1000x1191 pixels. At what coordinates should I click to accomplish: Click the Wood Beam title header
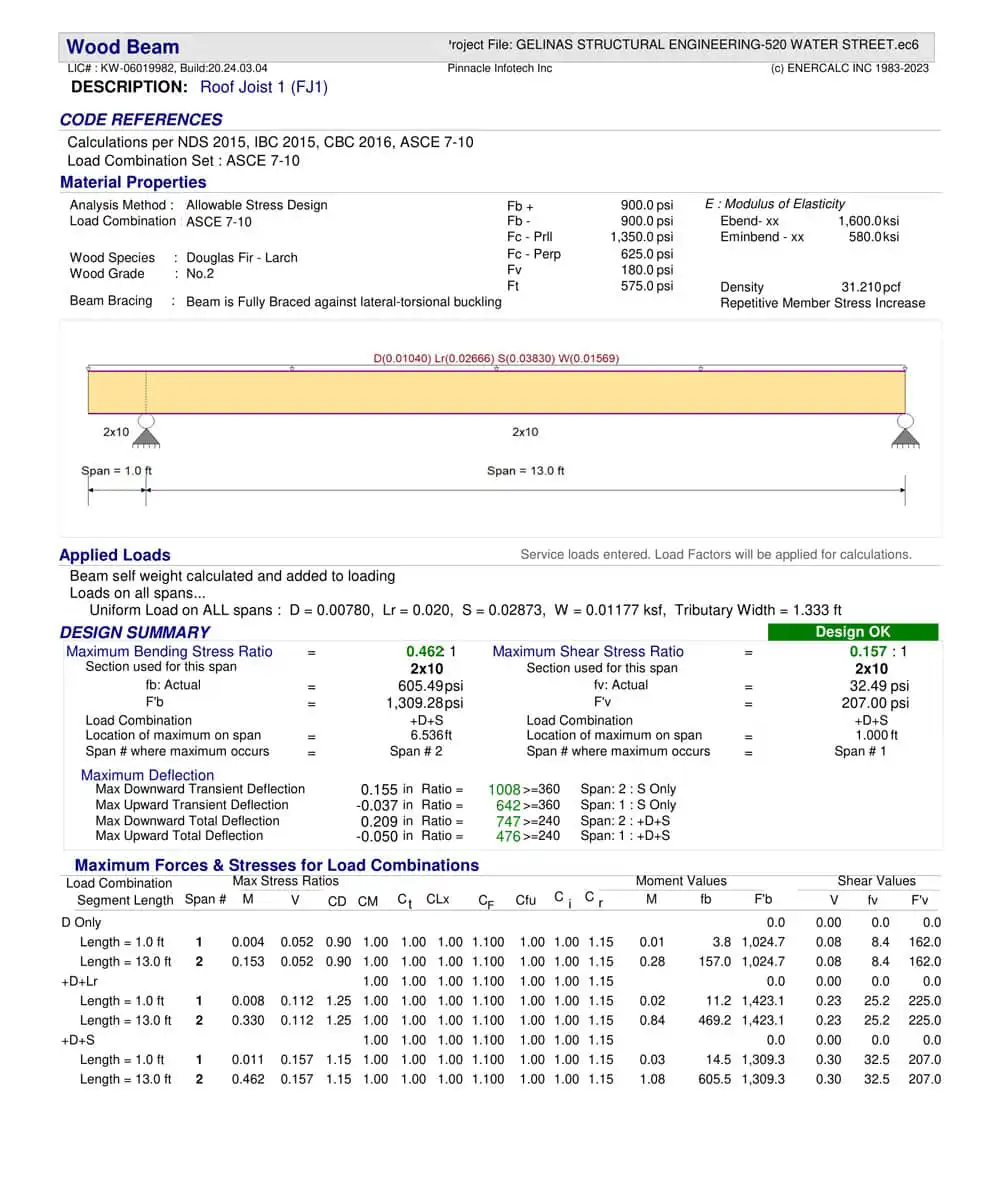pos(122,47)
